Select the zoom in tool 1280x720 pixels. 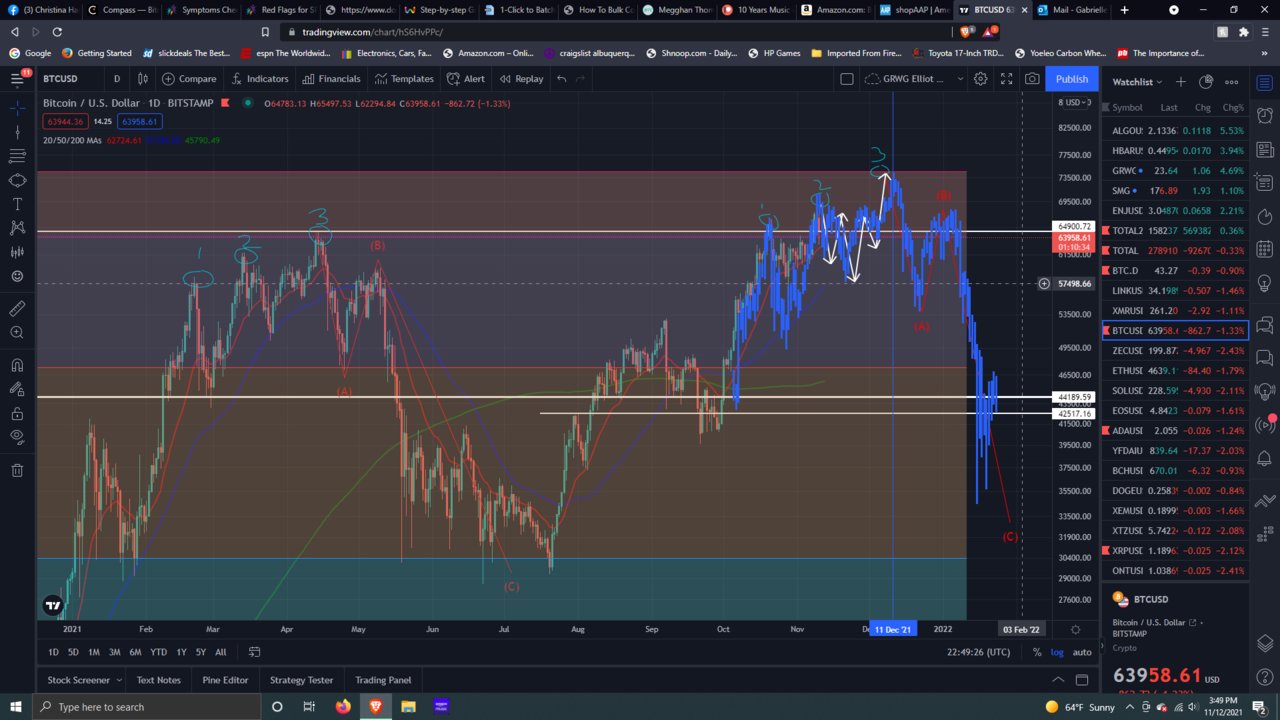(17, 332)
